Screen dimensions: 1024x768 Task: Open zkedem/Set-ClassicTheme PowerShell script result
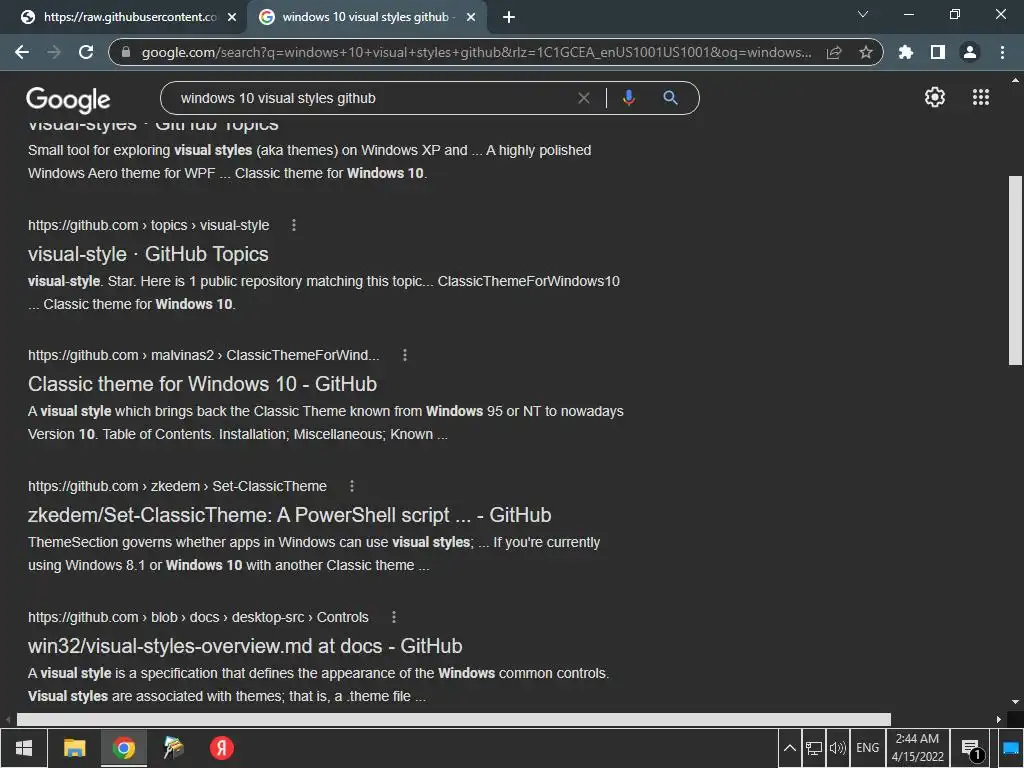(x=289, y=515)
